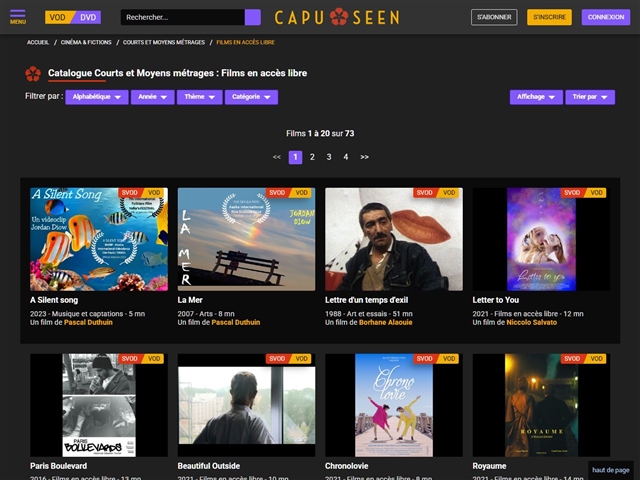Select pagination page 1
This screenshot has height=480, width=640.
[296, 157]
